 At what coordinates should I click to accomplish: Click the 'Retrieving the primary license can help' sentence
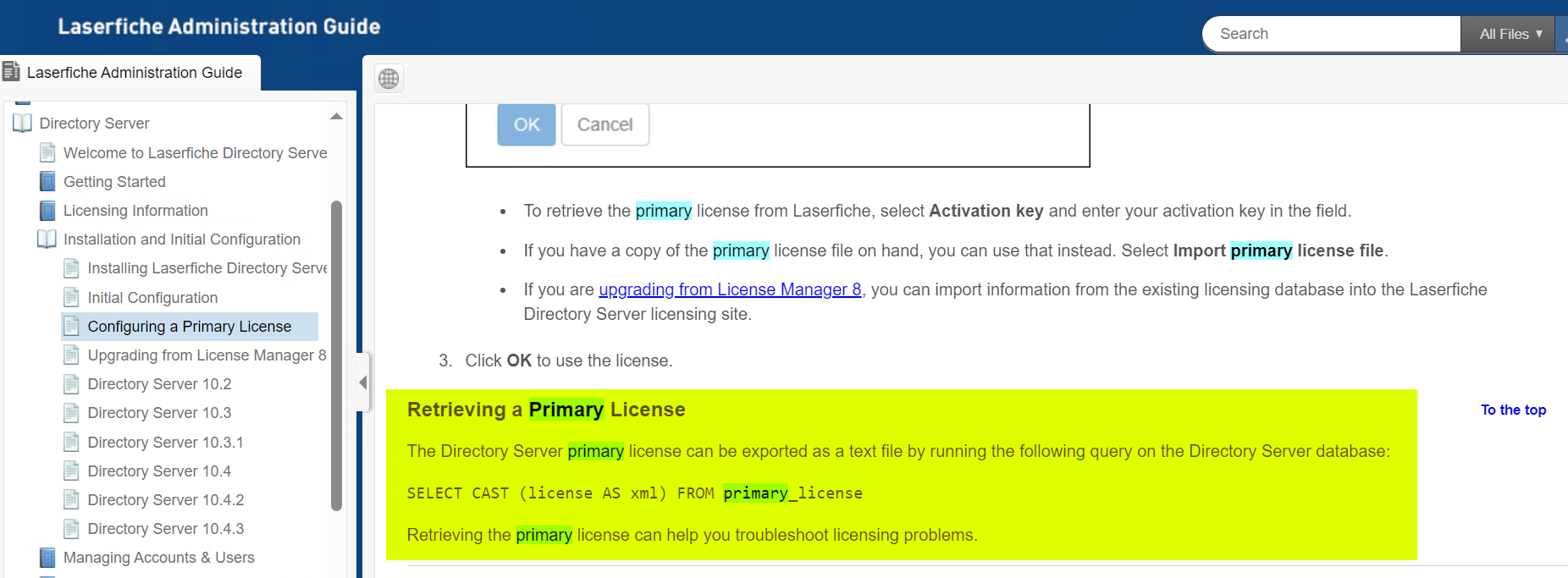pyautogui.click(x=693, y=535)
